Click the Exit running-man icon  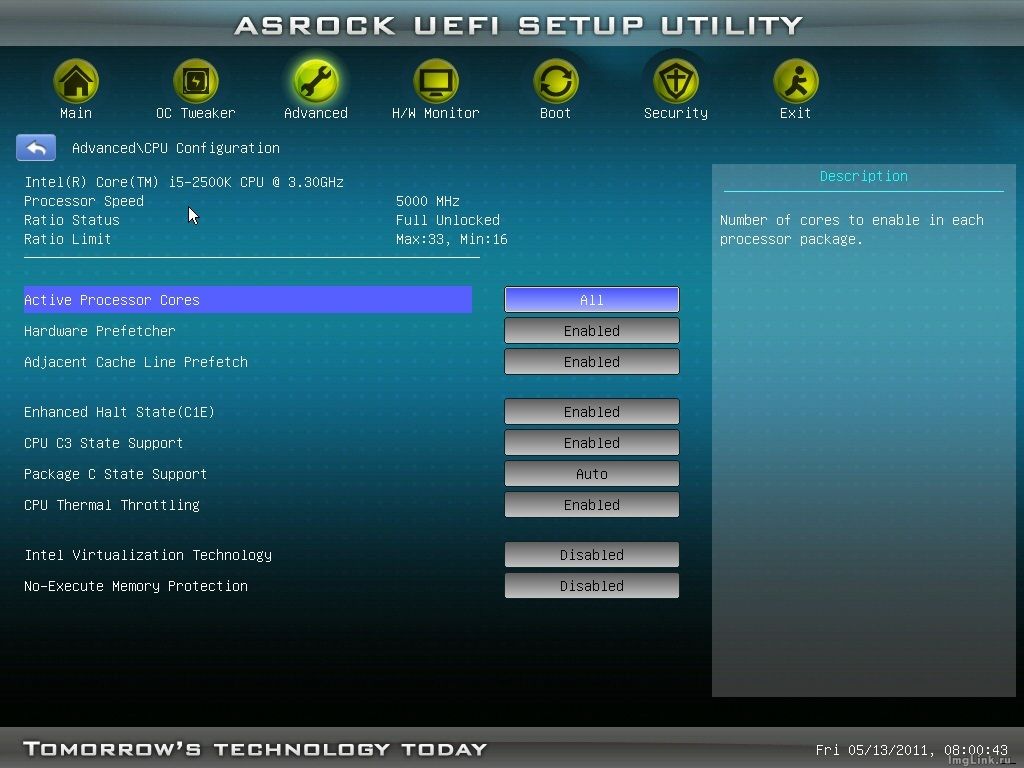(795, 81)
